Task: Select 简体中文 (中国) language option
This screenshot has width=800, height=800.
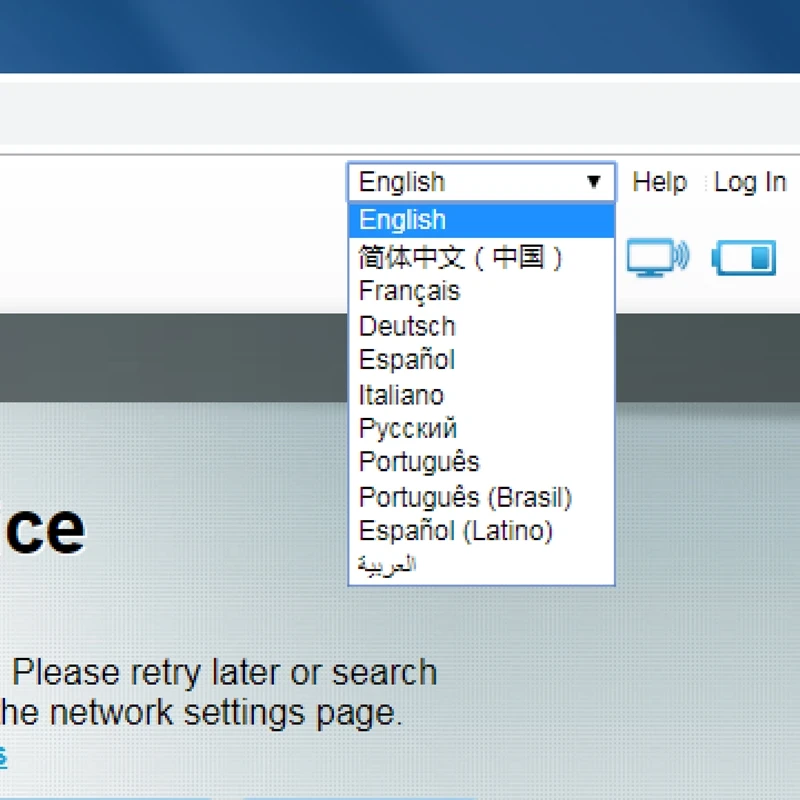Action: tap(482, 256)
